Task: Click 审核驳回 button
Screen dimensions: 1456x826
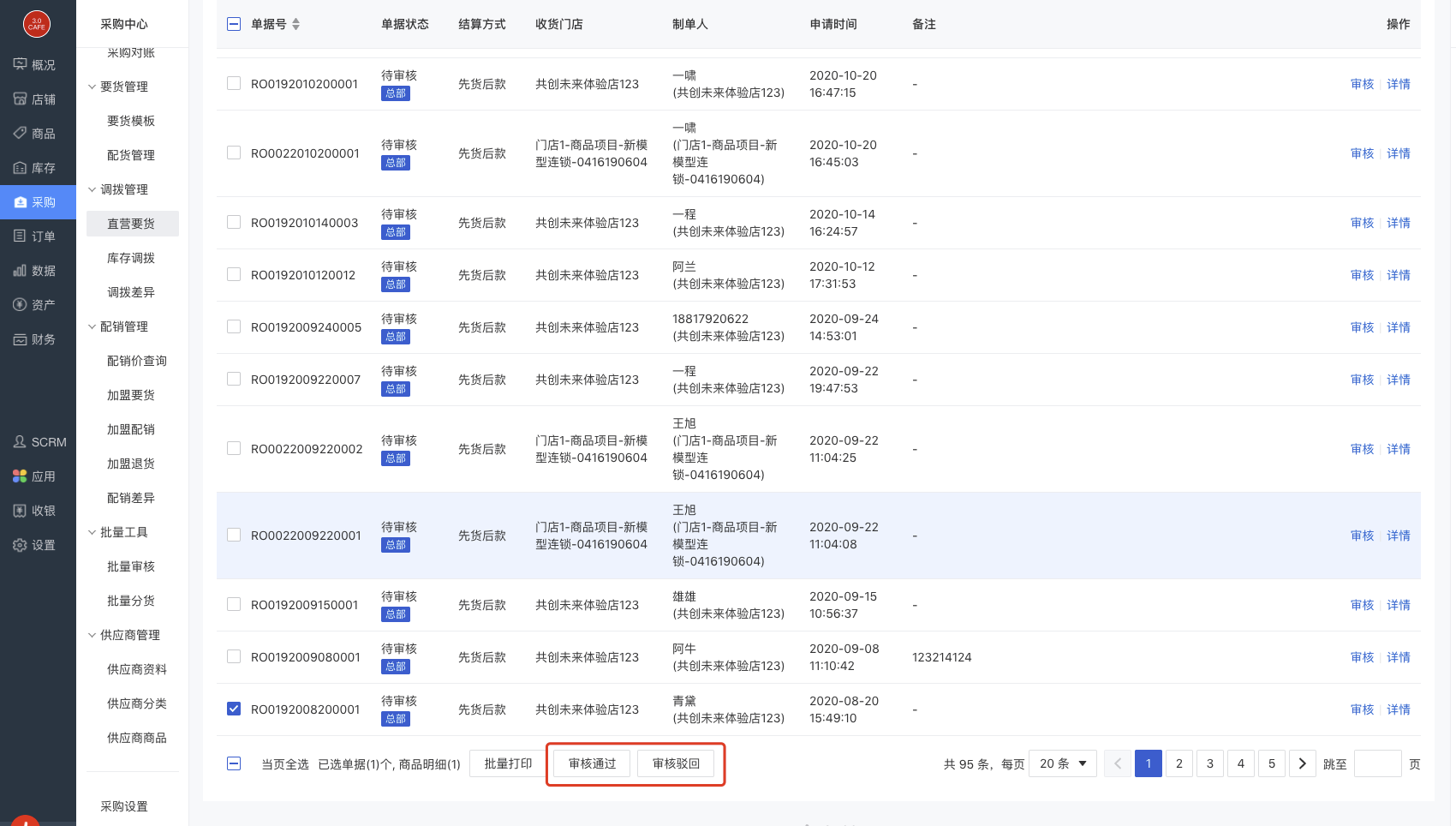Action: (x=676, y=763)
